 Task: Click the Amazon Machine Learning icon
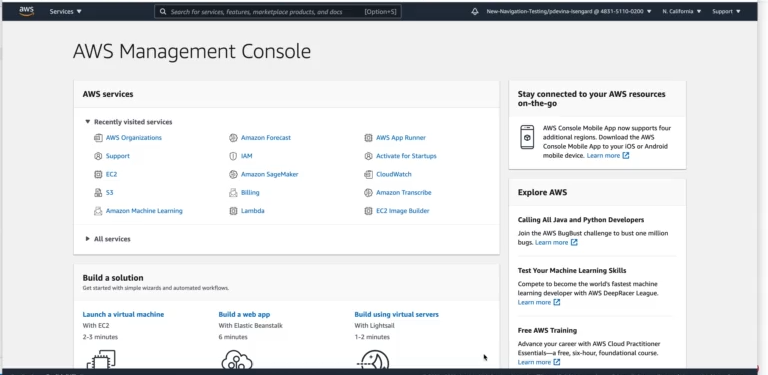[97, 211]
